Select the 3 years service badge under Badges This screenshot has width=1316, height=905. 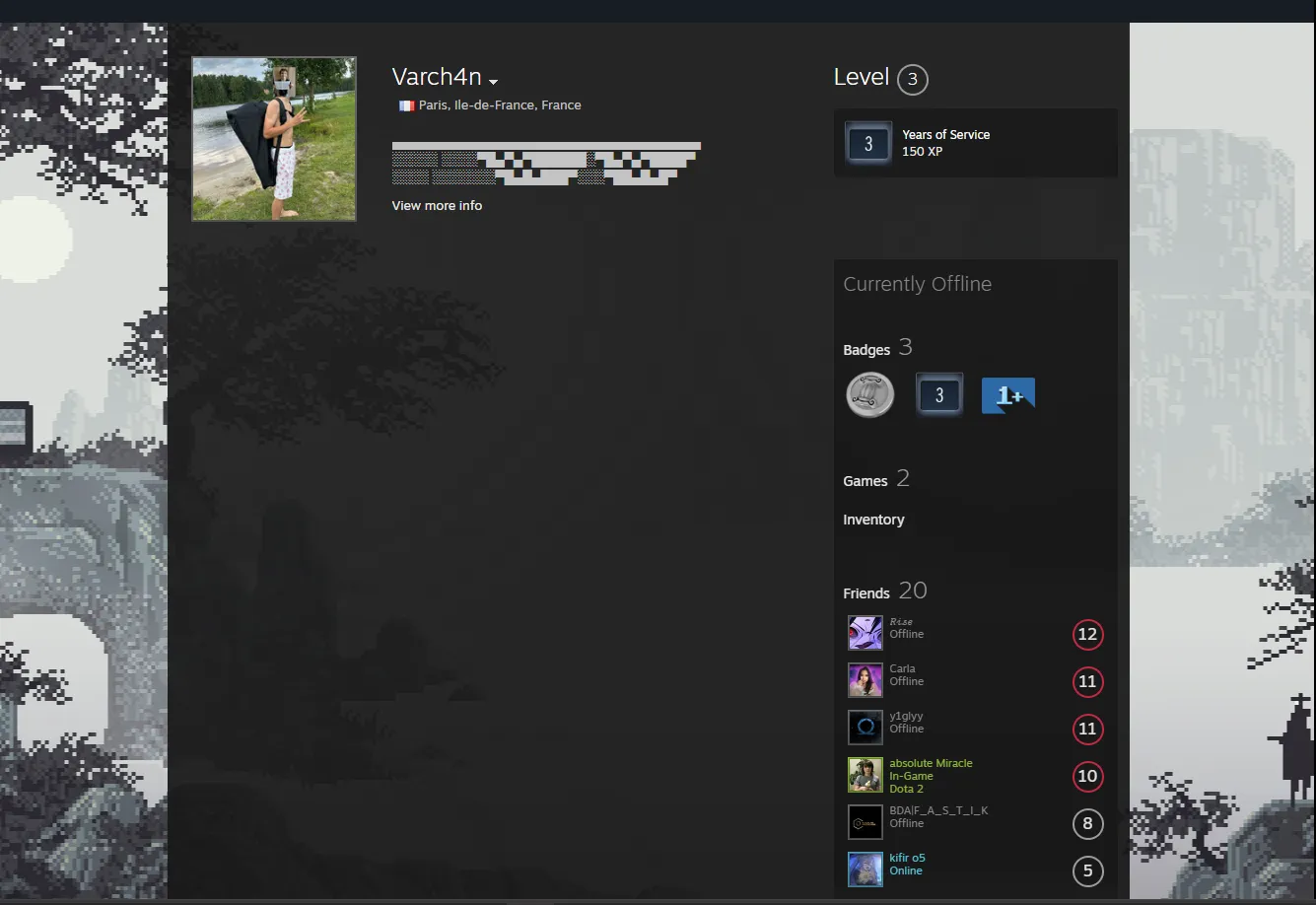coord(939,395)
